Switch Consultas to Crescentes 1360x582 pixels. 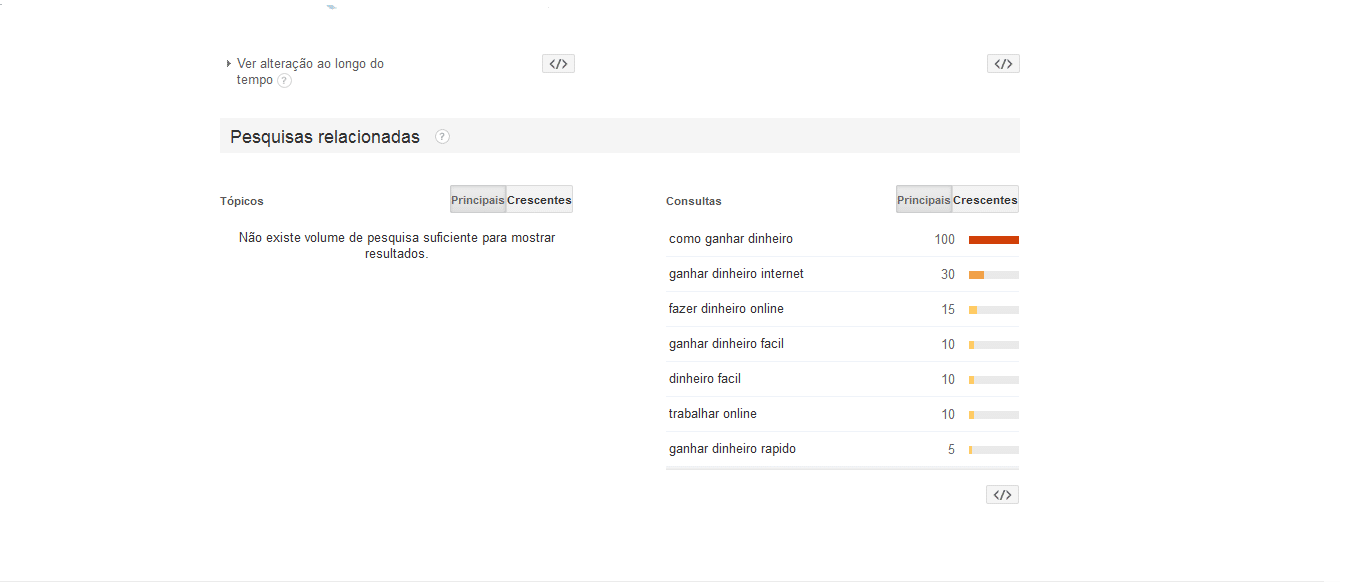[986, 200]
